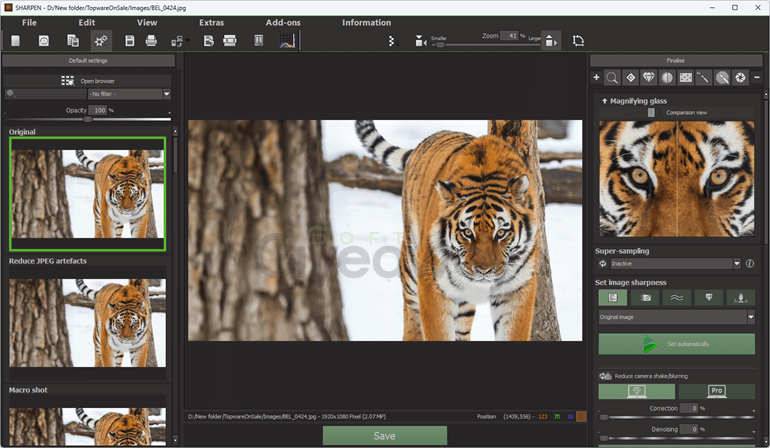The image size is (770, 448).
Task: Click the main toolbar column document icon
Action: [x=259, y=41]
